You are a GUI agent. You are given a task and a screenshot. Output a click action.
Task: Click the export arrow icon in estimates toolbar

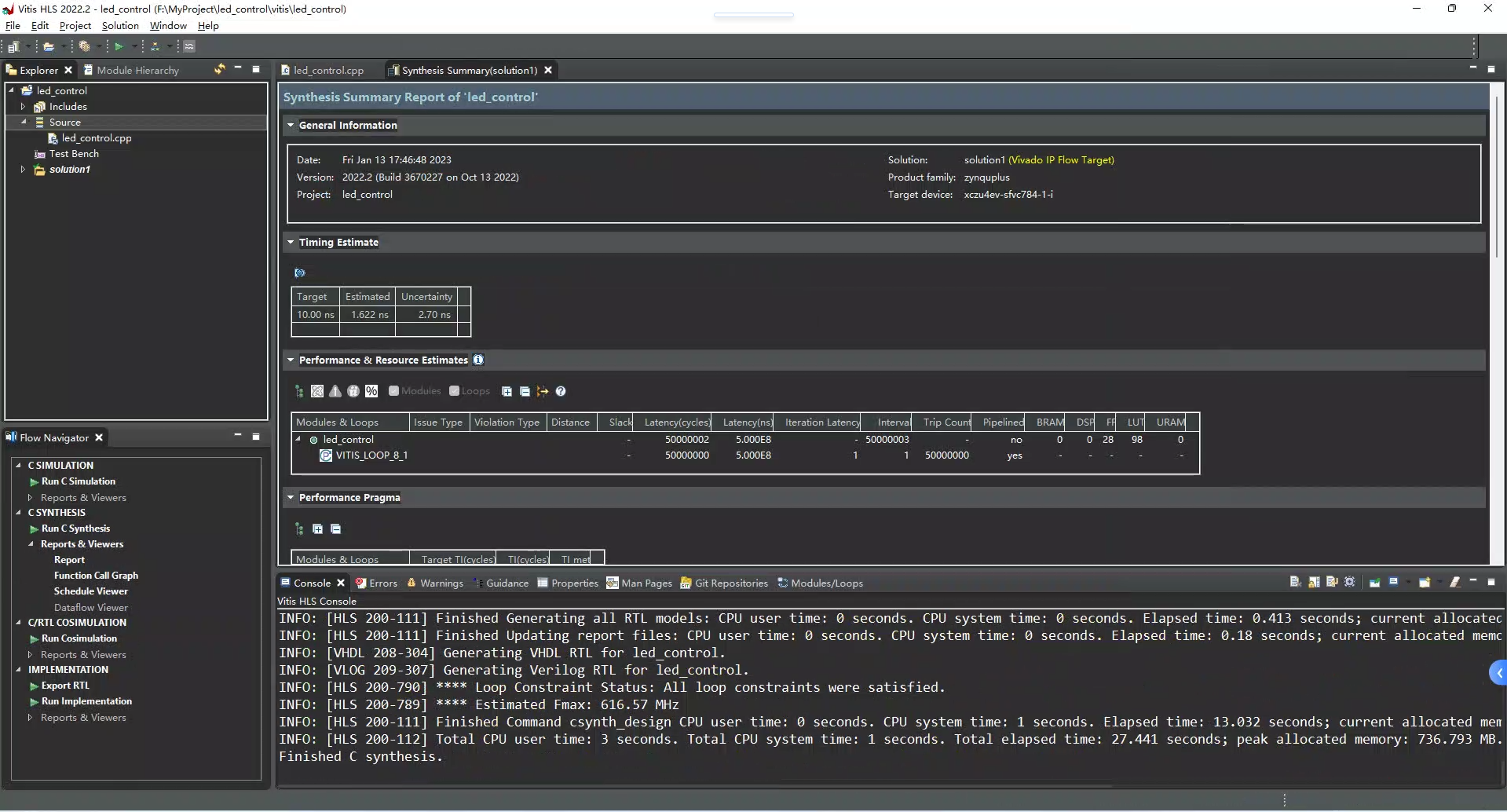click(x=543, y=391)
